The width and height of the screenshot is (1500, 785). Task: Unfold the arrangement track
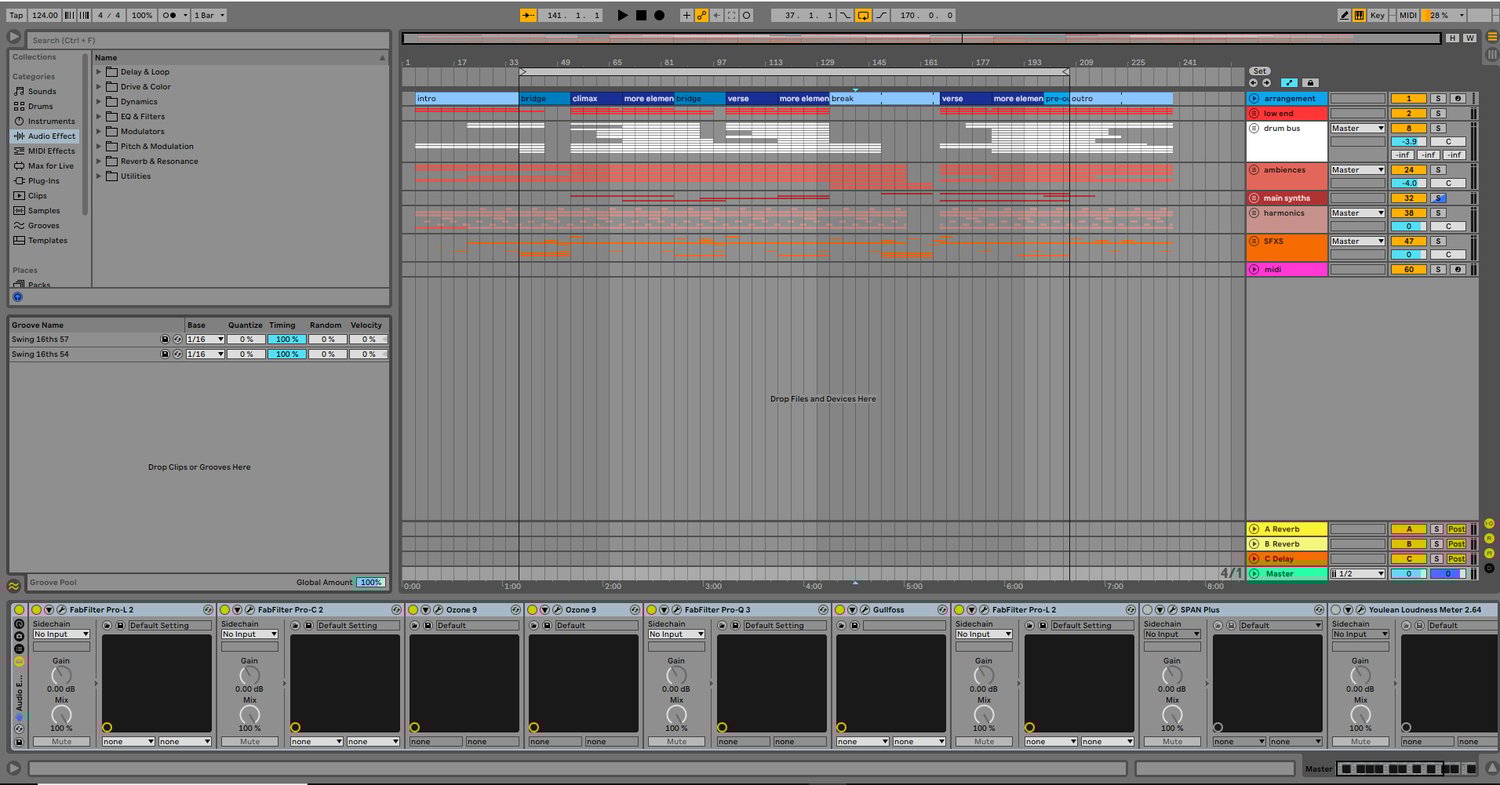tap(1254, 99)
